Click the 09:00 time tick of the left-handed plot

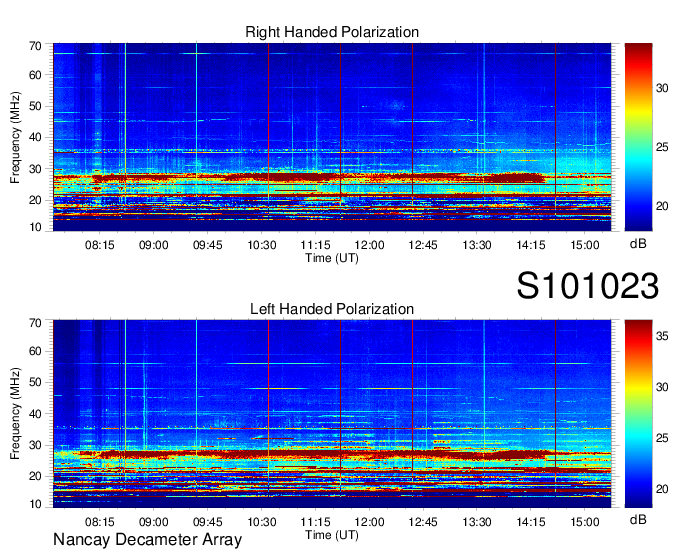tap(154, 522)
